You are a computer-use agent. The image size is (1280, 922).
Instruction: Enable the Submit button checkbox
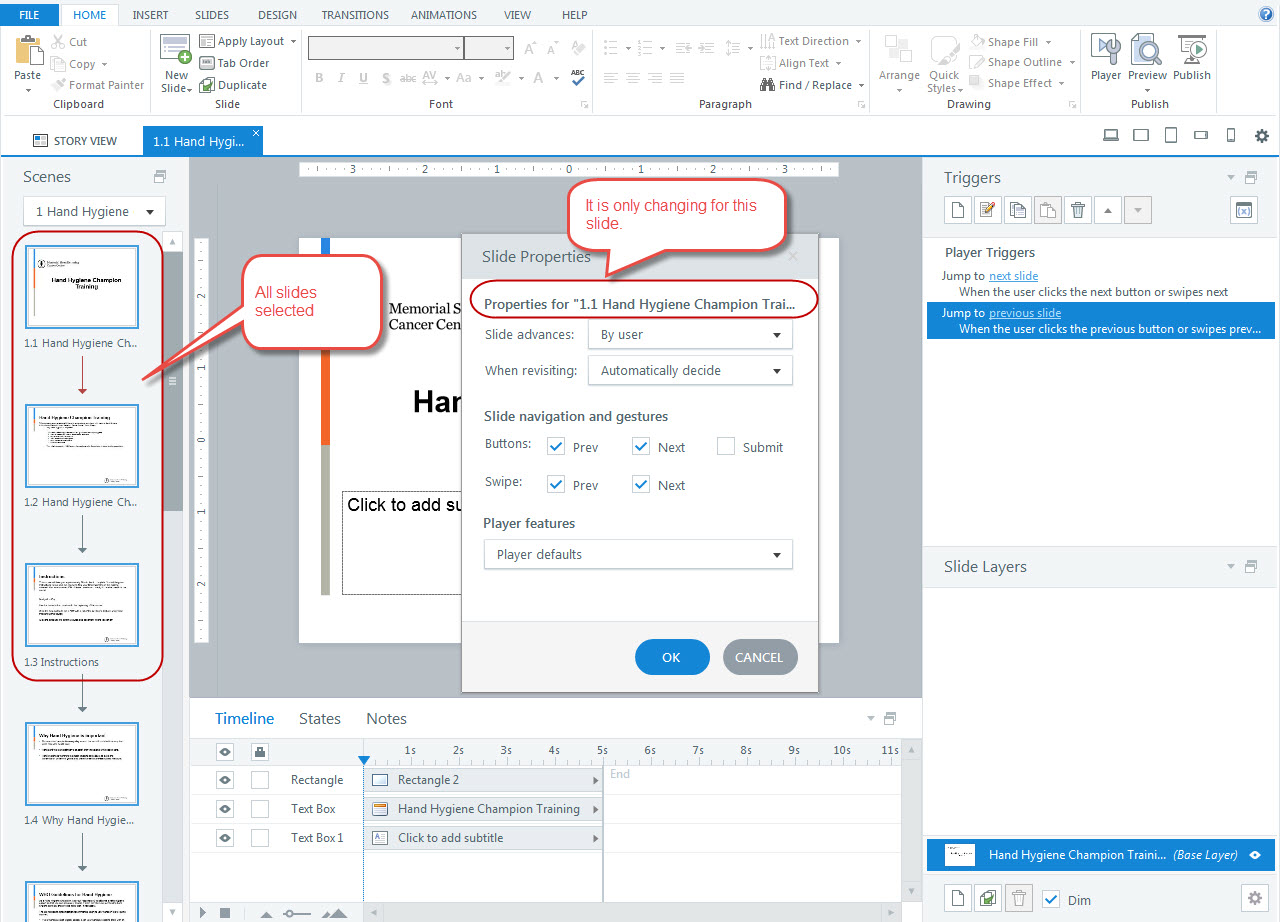[726, 447]
